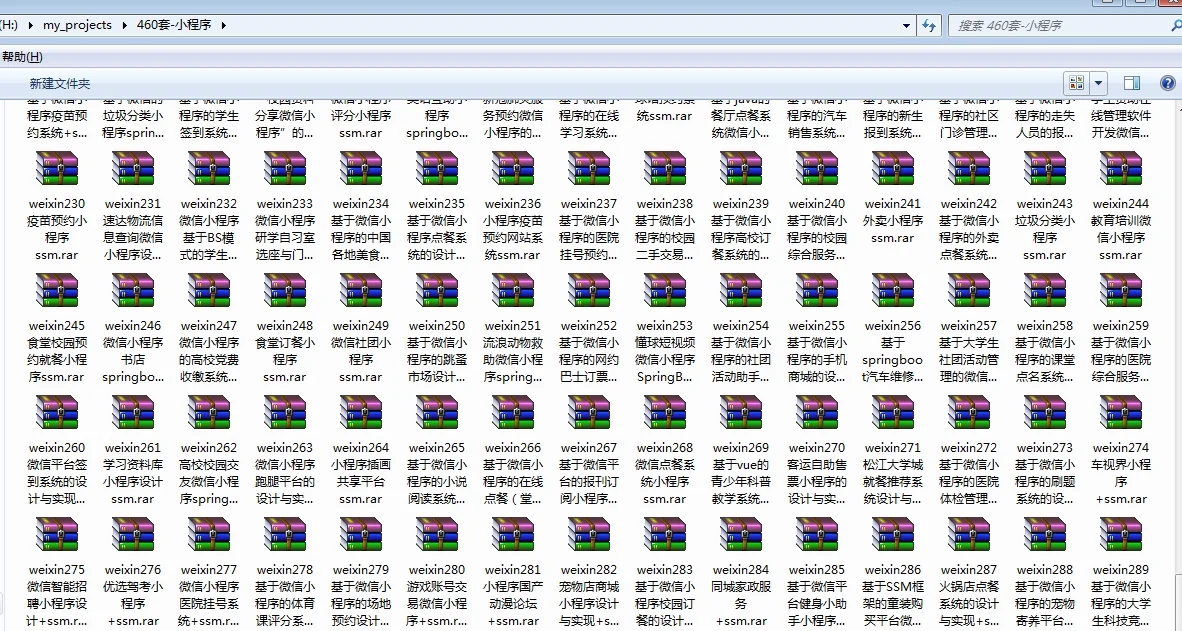This screenshot has height=631, width=1182.
Task: Open the address bar history dropdown
Action: click(907, 26)
